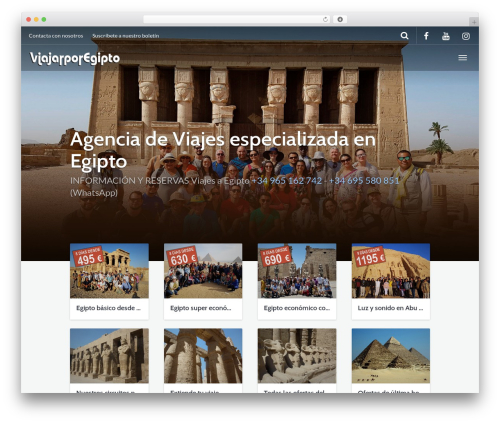Open the Giza pyramids thumbnail

tap(391, 356)
